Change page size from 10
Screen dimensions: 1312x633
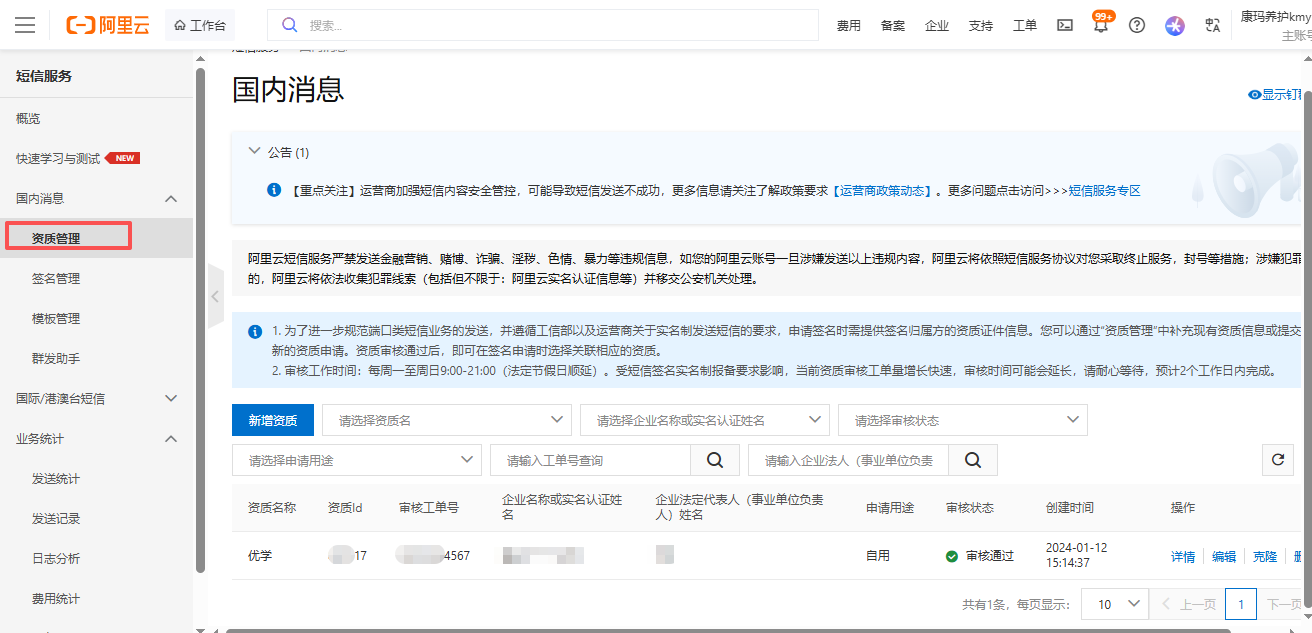click(1114, 603)
